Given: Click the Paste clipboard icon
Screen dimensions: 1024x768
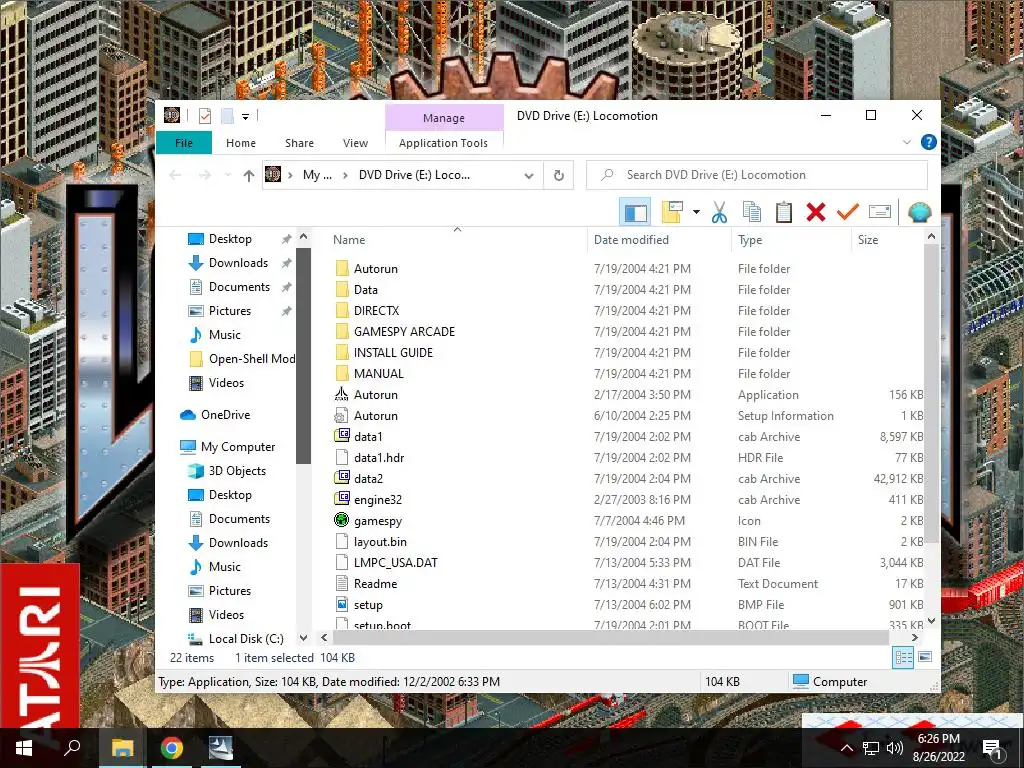Looking at the screenshot, I should 784,212.
